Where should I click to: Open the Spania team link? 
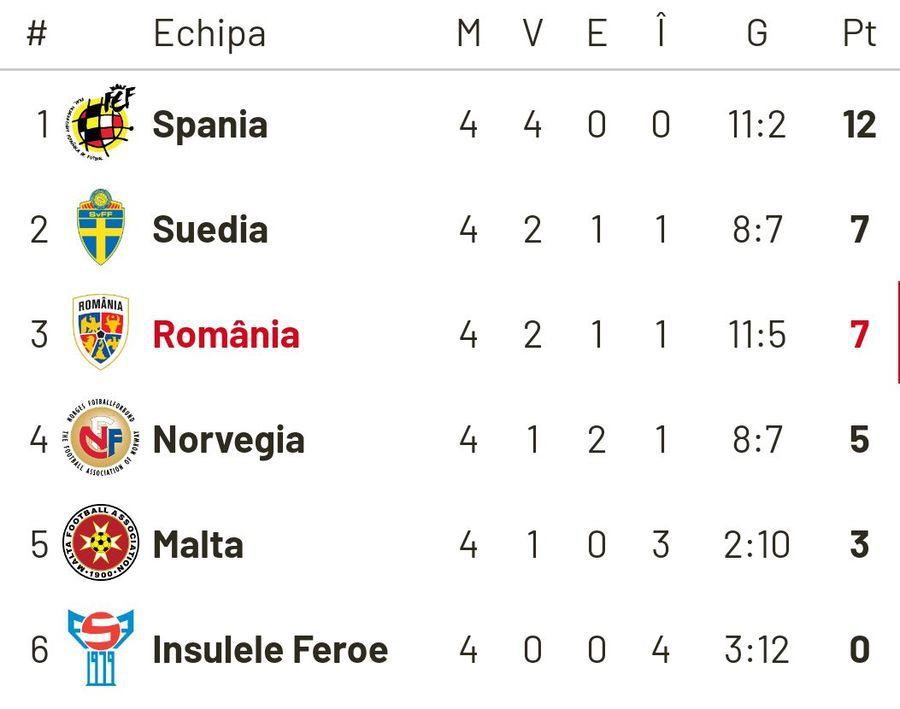(x=210, y=125)
